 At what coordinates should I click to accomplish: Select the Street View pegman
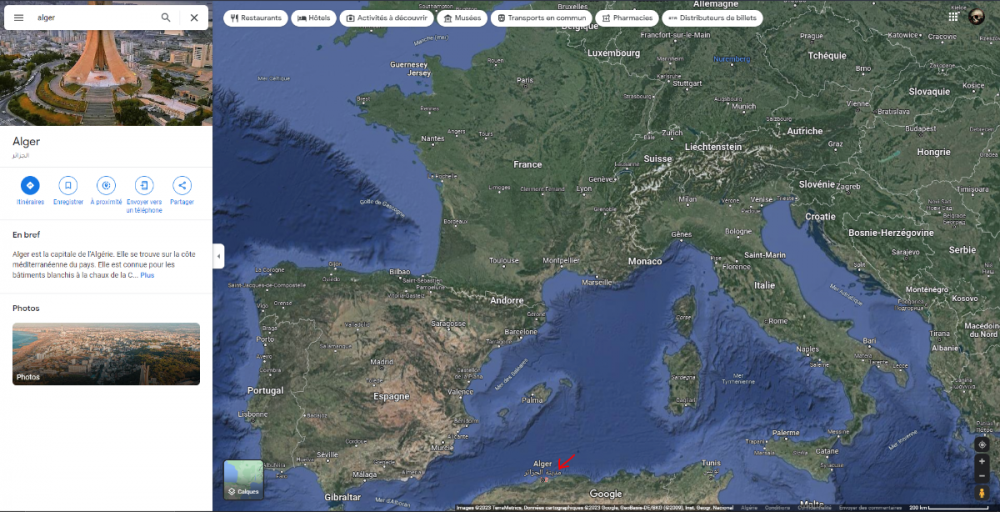(x=982, y=493)
